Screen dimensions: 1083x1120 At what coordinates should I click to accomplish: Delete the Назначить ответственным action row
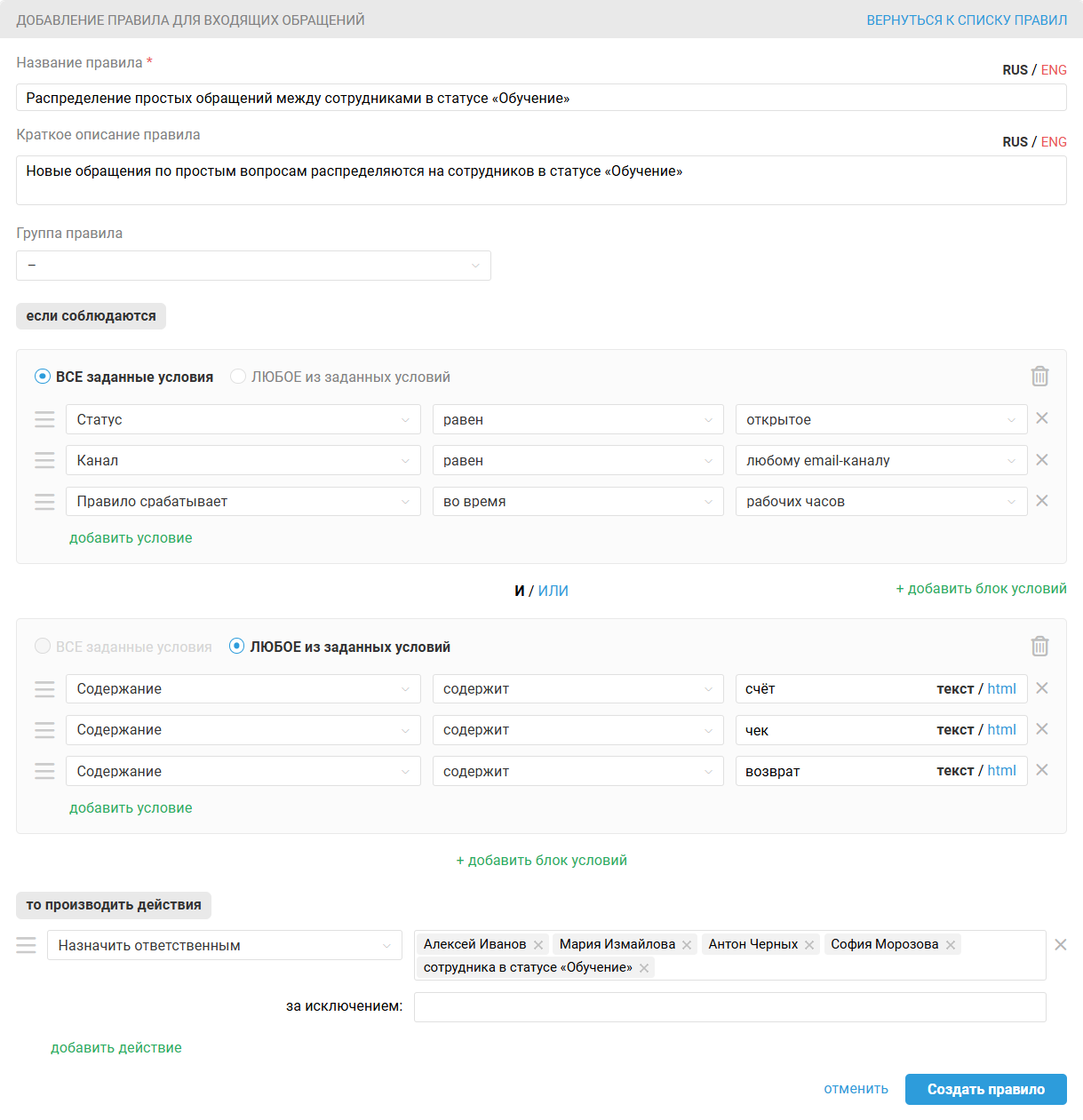[1060, 945]
